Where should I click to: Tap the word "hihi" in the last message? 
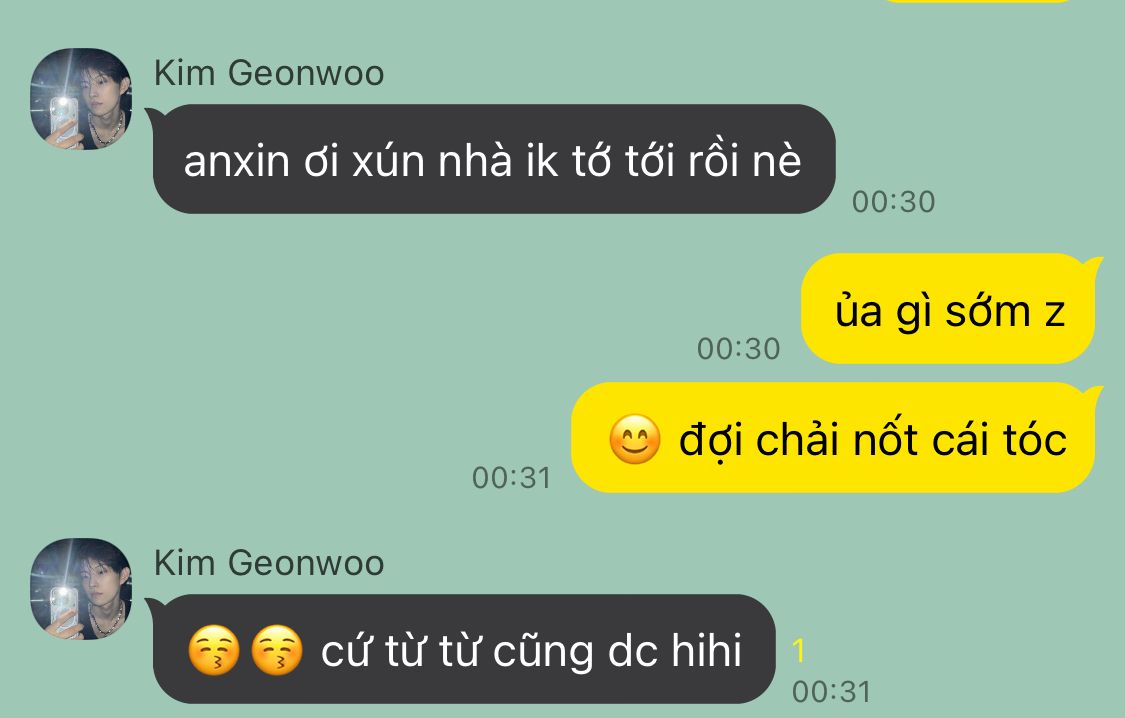click(x=706, y=650)
